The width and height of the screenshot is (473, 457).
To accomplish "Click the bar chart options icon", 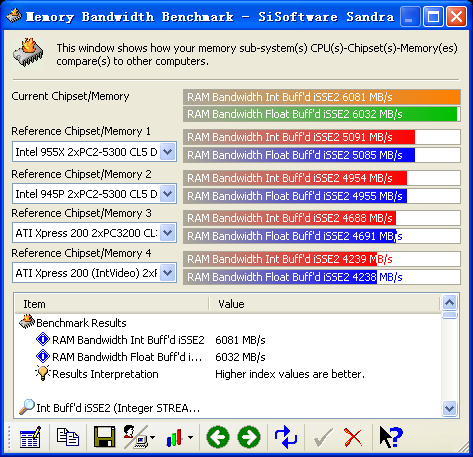I will point(174,437).
